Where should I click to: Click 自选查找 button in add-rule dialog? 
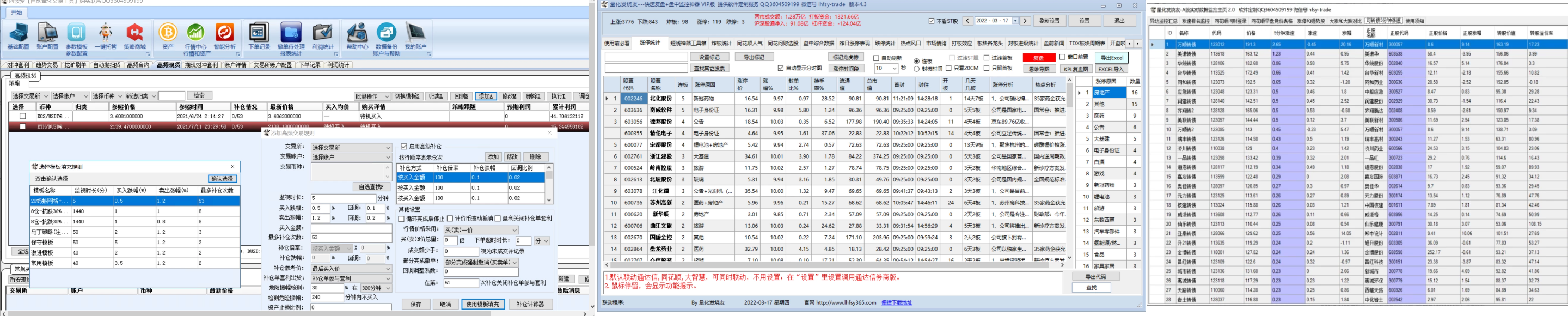371,187
